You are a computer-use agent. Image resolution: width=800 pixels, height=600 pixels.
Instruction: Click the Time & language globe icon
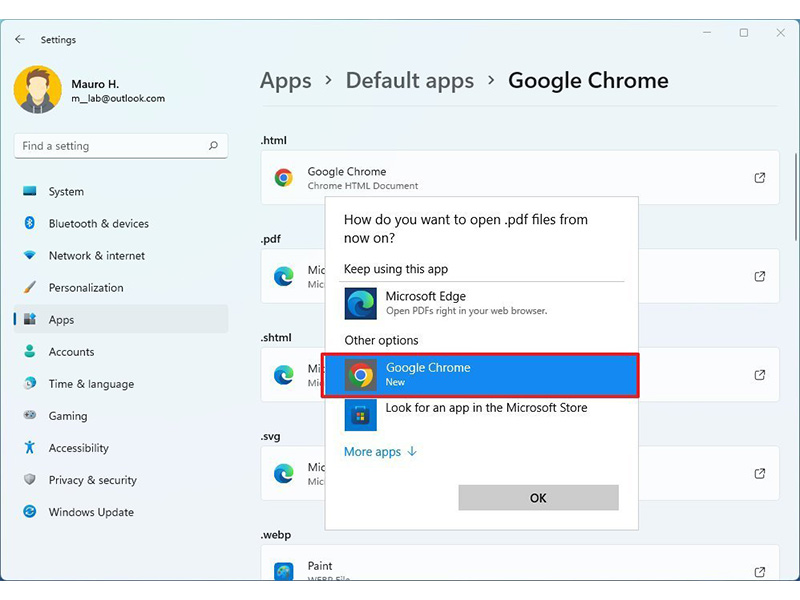(x=30, y=383)
